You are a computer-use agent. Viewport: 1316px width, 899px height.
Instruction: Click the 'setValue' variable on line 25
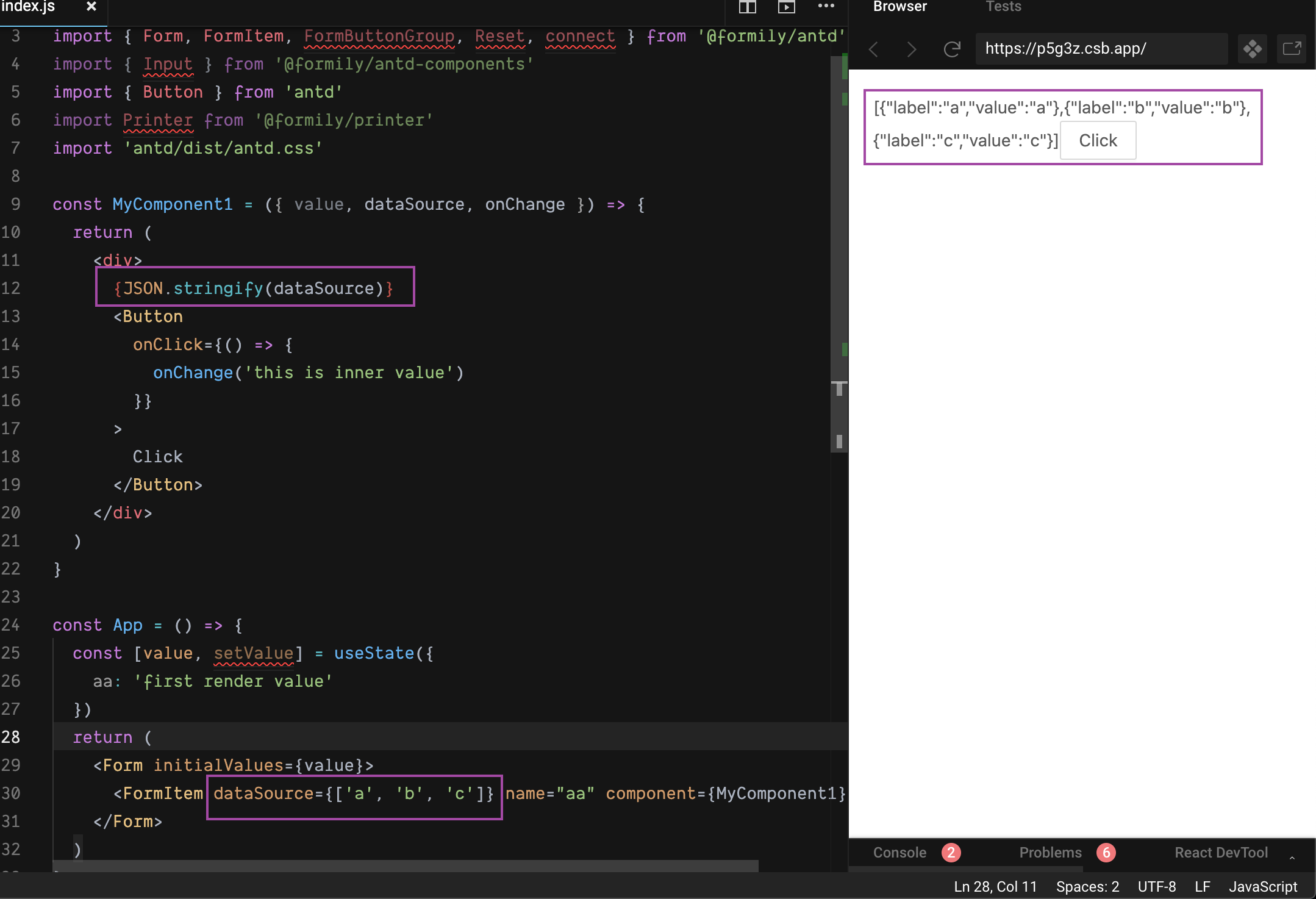click(x=254, y=653)
